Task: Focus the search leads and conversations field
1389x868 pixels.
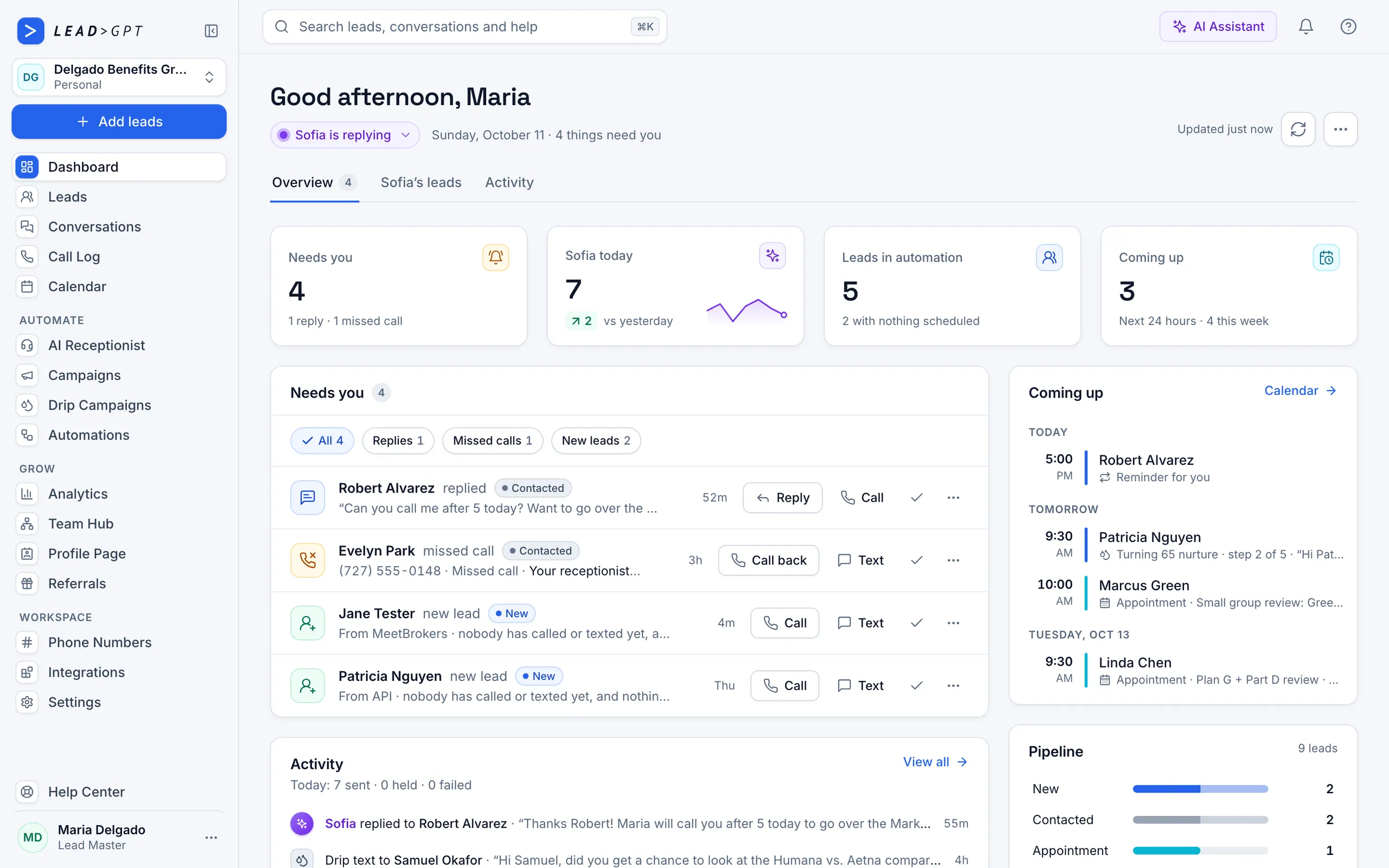Action: coord(464,27)
